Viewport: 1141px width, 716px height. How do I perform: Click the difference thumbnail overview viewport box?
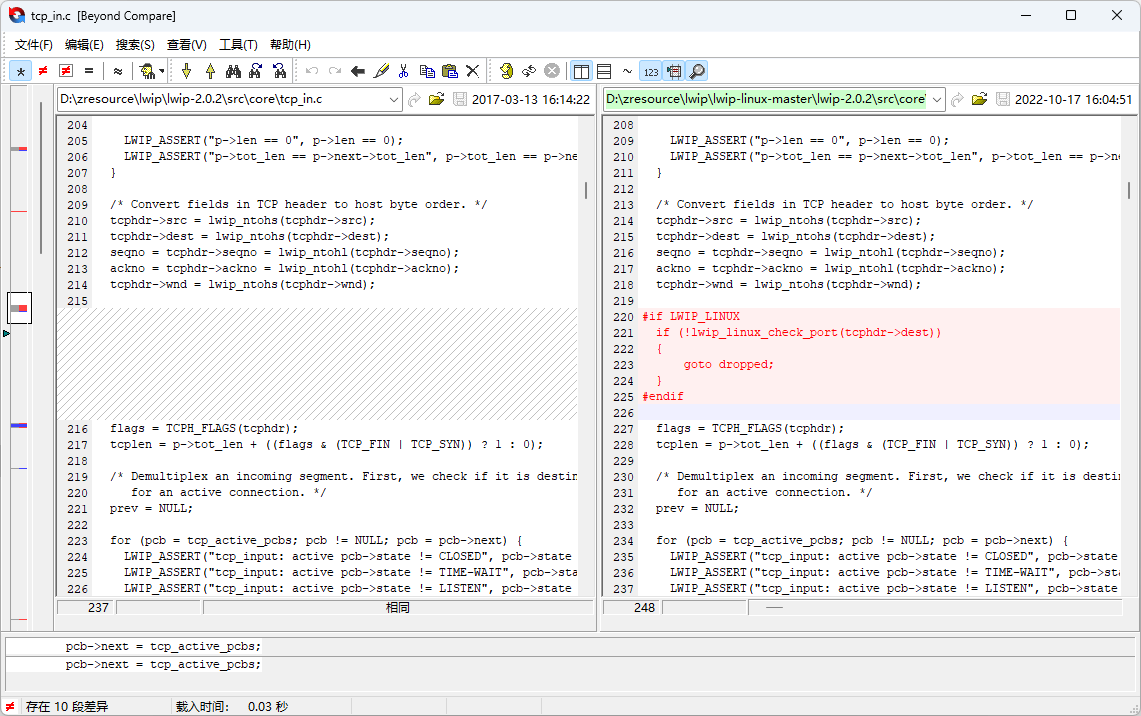(x=19, y=308)
